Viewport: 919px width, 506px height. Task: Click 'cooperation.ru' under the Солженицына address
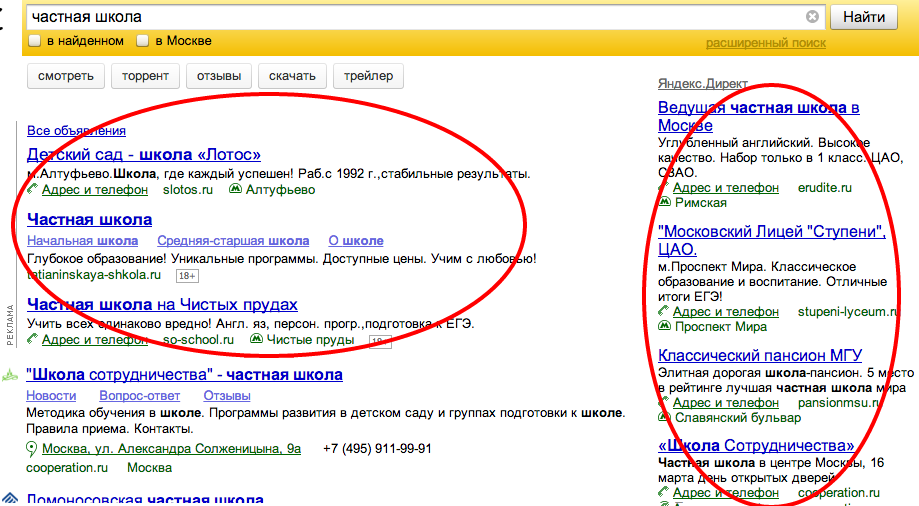67,467
